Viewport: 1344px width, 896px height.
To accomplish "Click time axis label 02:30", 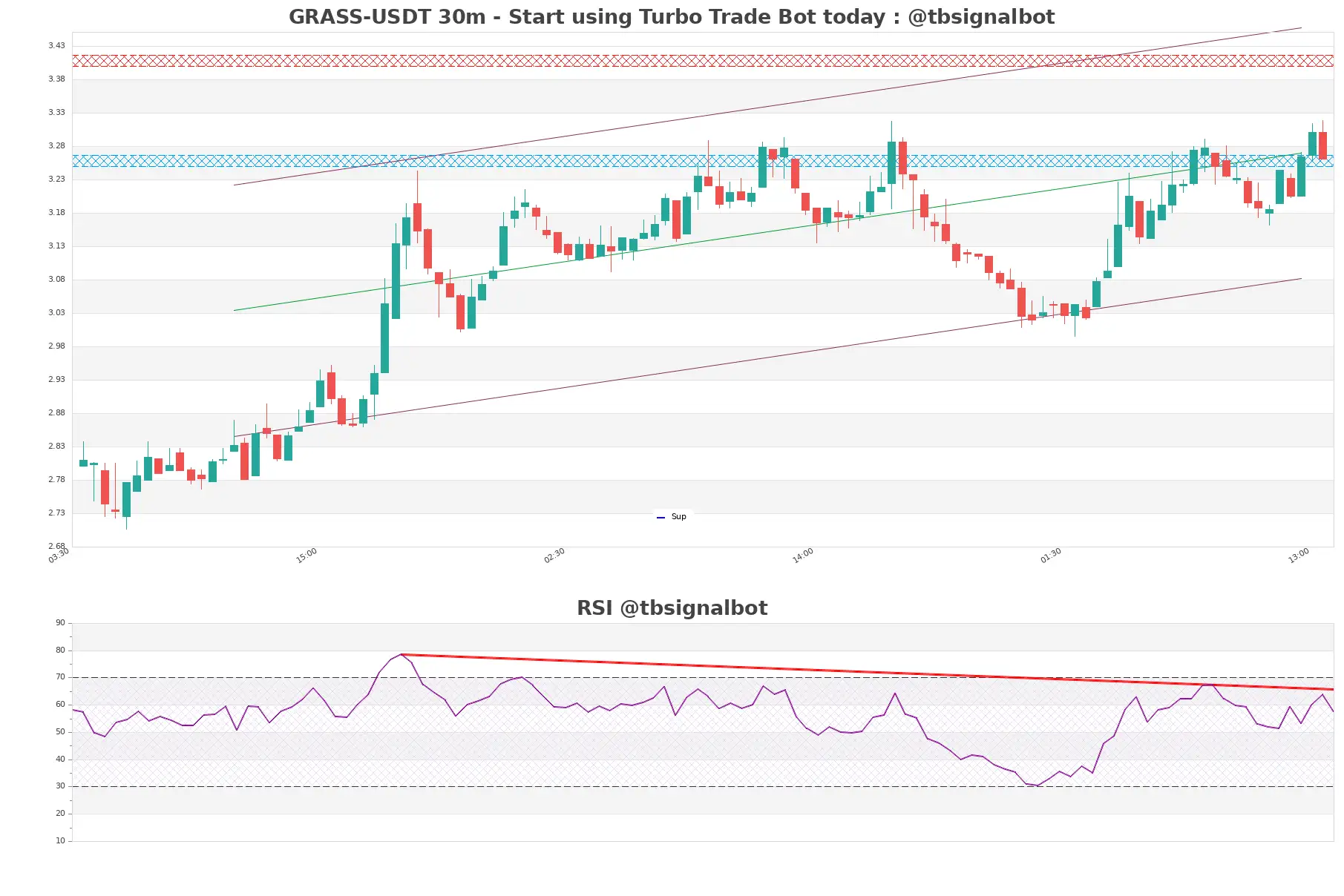I will 554,556.
